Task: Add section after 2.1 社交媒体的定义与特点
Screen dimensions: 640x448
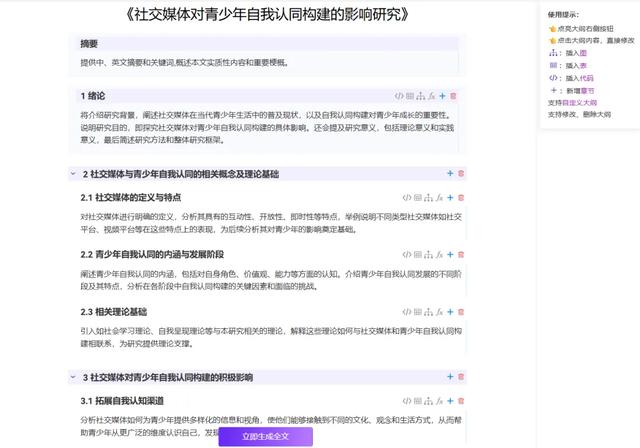Action: pyautogui.click(x=450, y=197)
